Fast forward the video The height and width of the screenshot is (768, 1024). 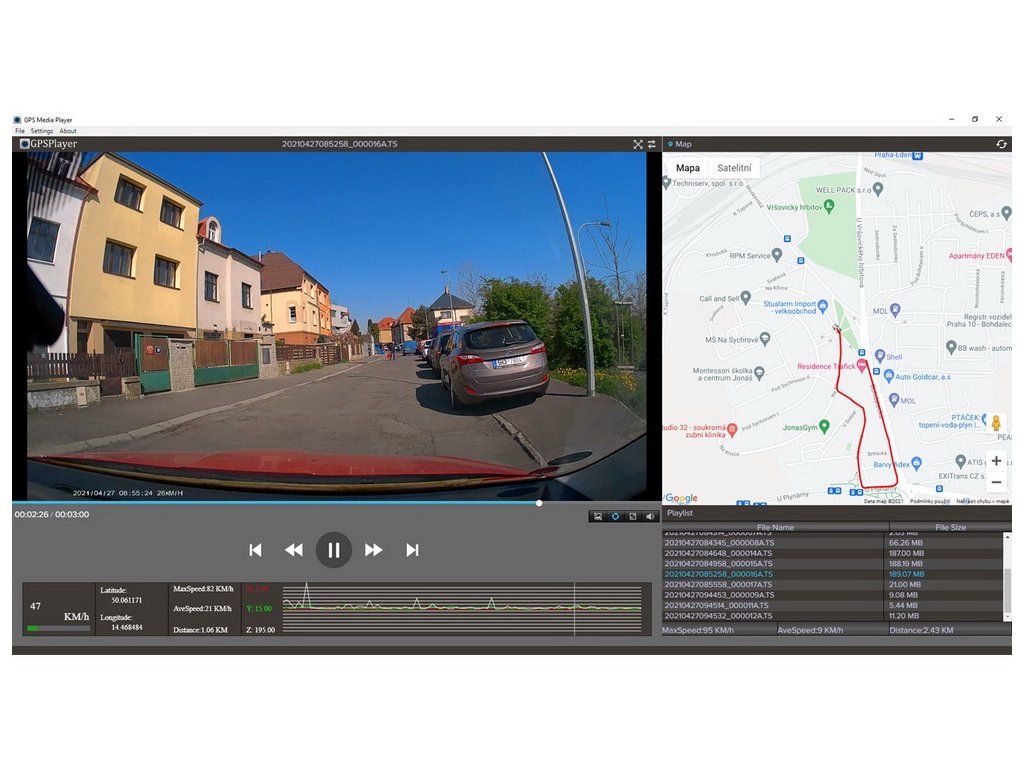coord(373,550)
